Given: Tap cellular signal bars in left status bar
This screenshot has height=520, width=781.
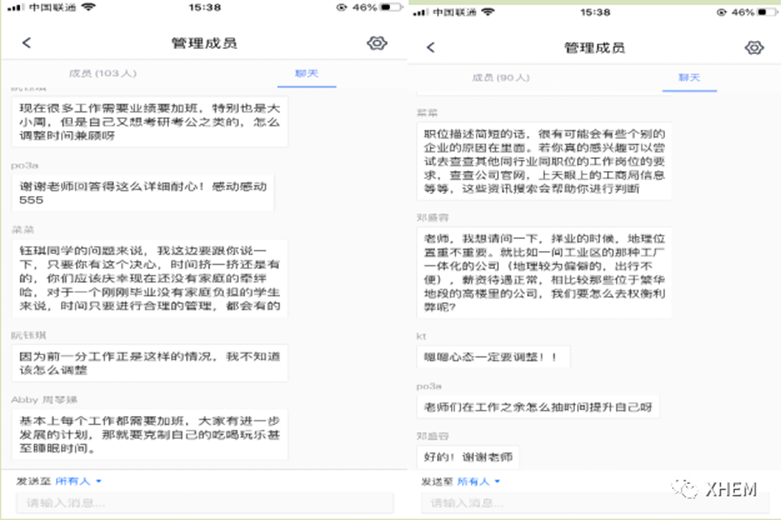Looking at the screenshot, I should [x=12, y=7].
